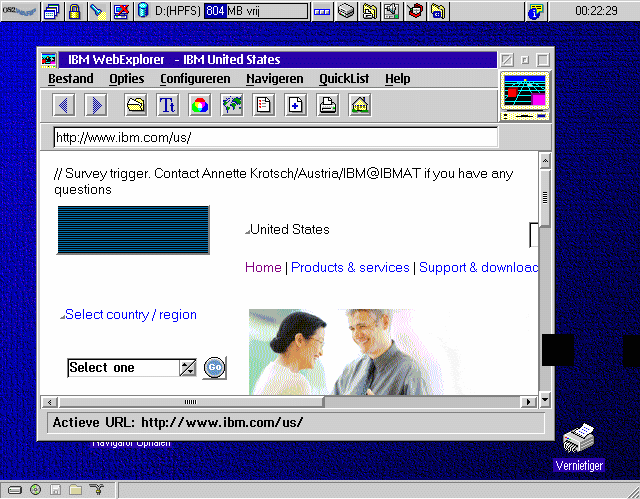640x499 pixels.
Task: Click the WarpCenter clock showing 00:22:29
Action: (x=595, y=11)
